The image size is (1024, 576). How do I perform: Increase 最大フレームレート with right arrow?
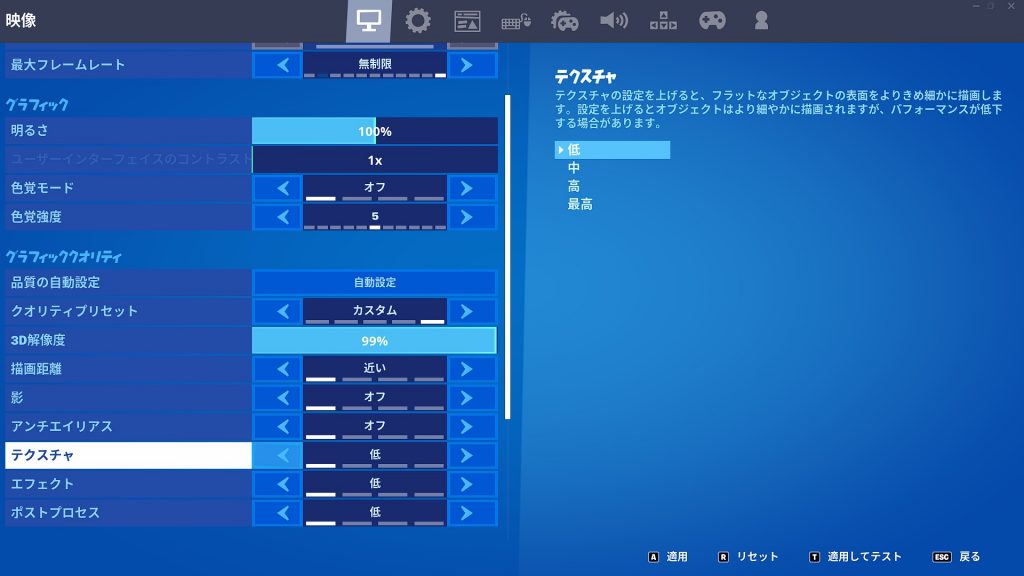coord(472,65)
